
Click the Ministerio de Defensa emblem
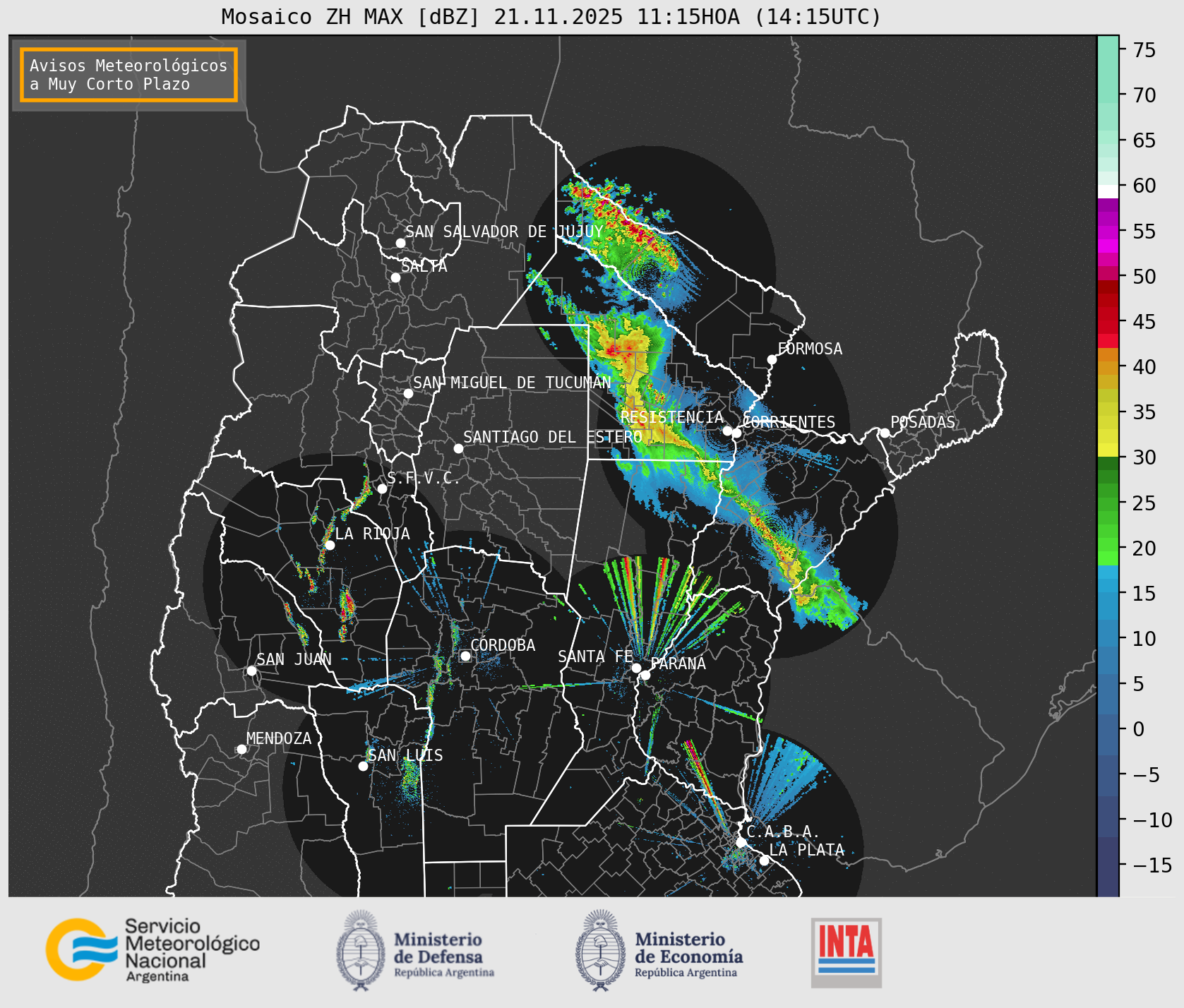click(x=361, y=950)
